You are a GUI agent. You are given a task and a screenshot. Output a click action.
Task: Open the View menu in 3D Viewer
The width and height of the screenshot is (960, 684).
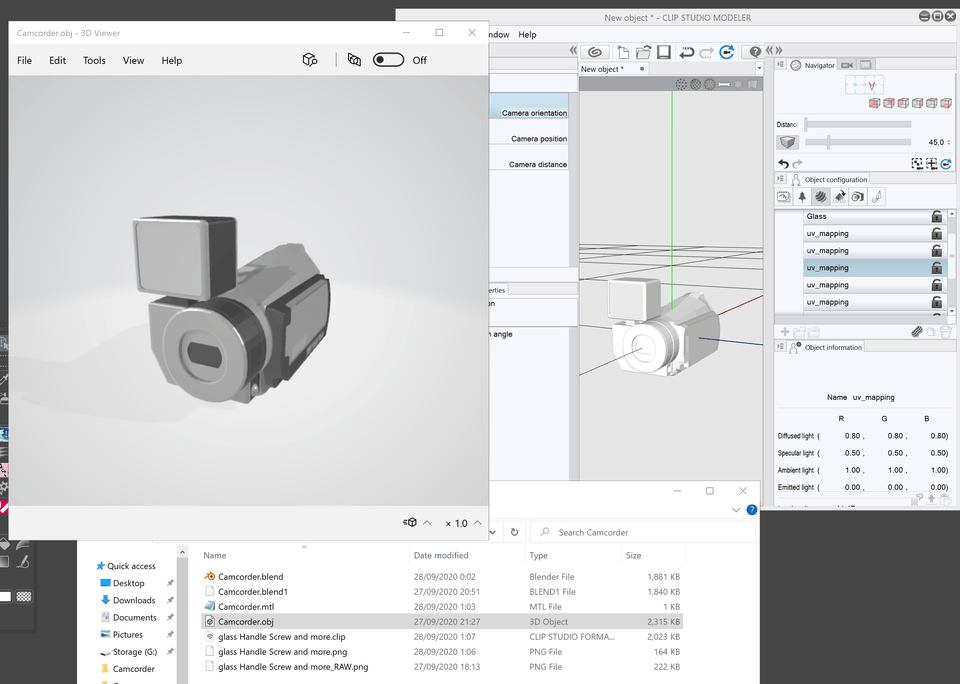coord(133,60)
